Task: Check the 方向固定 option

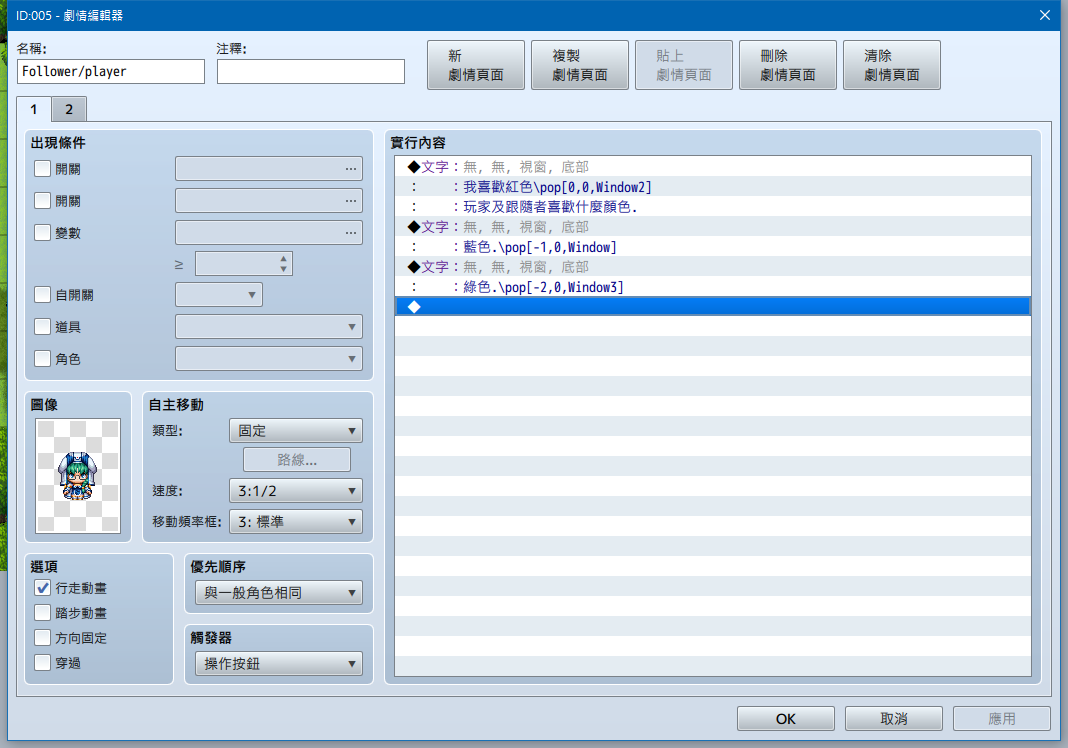Action: 42,638
